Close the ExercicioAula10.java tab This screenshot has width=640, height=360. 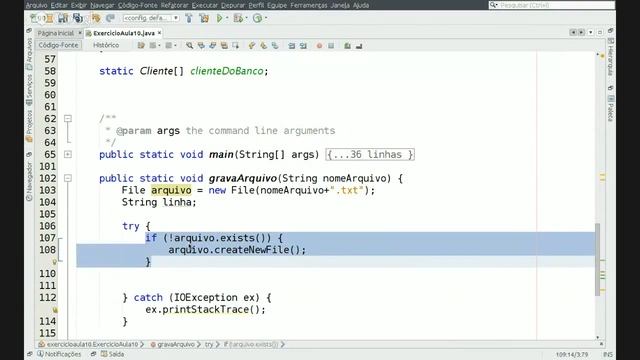[x=159, y=33]
